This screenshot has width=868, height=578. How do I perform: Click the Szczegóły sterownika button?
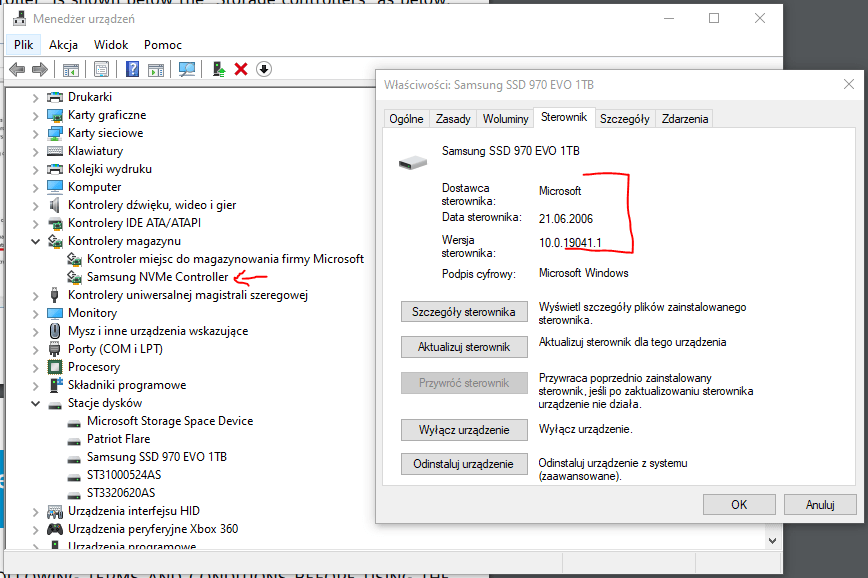click(x=464, y=312)
